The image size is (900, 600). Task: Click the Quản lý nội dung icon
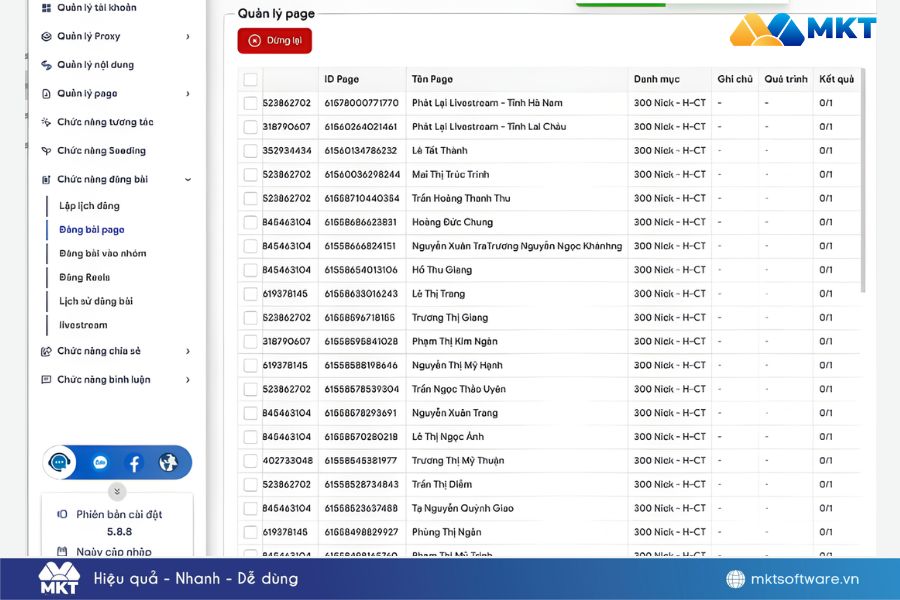pyautogui.click(x=46, y=65)
